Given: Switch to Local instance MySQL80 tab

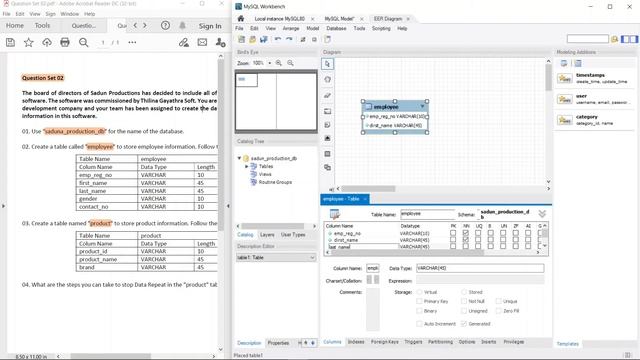Looking at the screenshot, I should click(x=280, y=19).
